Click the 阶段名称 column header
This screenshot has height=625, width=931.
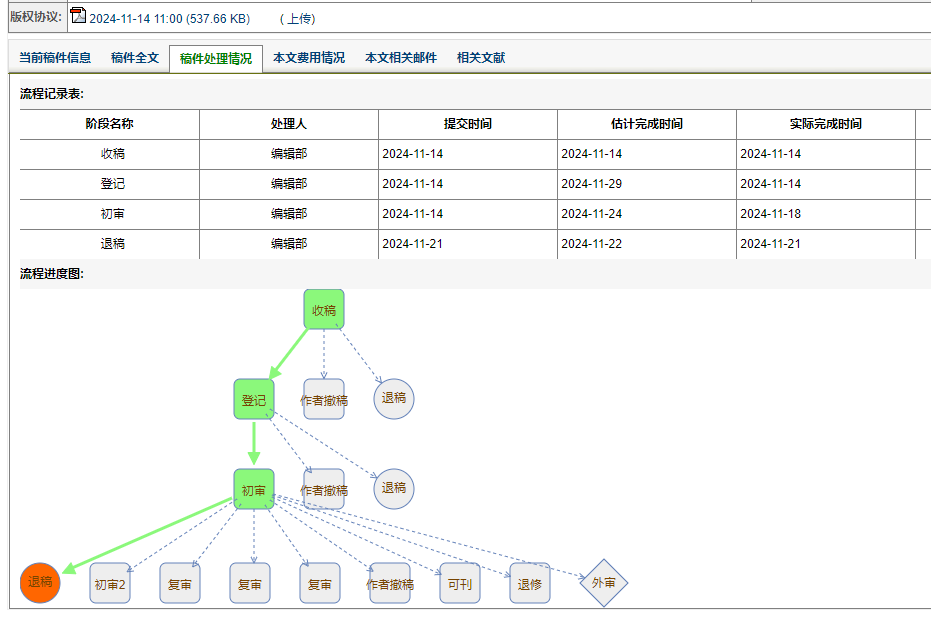coord(110,124)
